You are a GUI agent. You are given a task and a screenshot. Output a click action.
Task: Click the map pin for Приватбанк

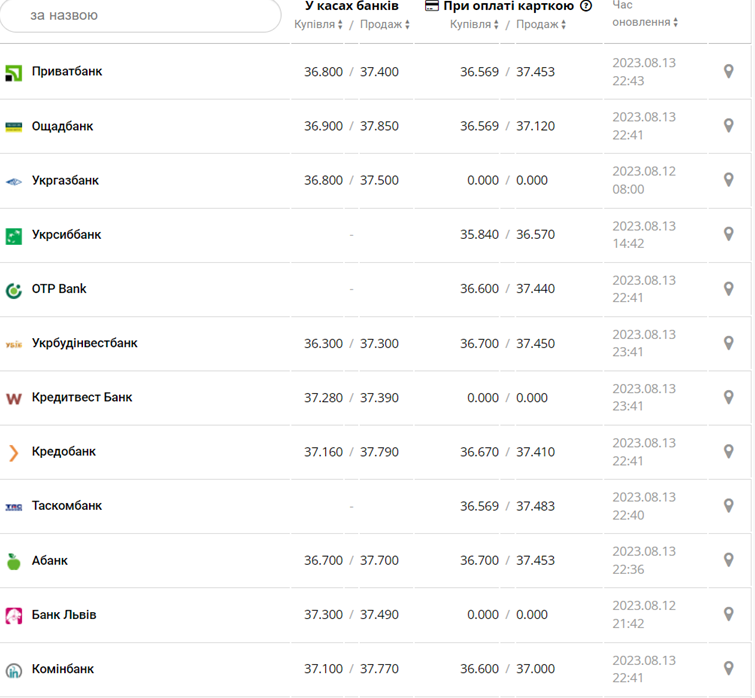[x=729, y=72]
